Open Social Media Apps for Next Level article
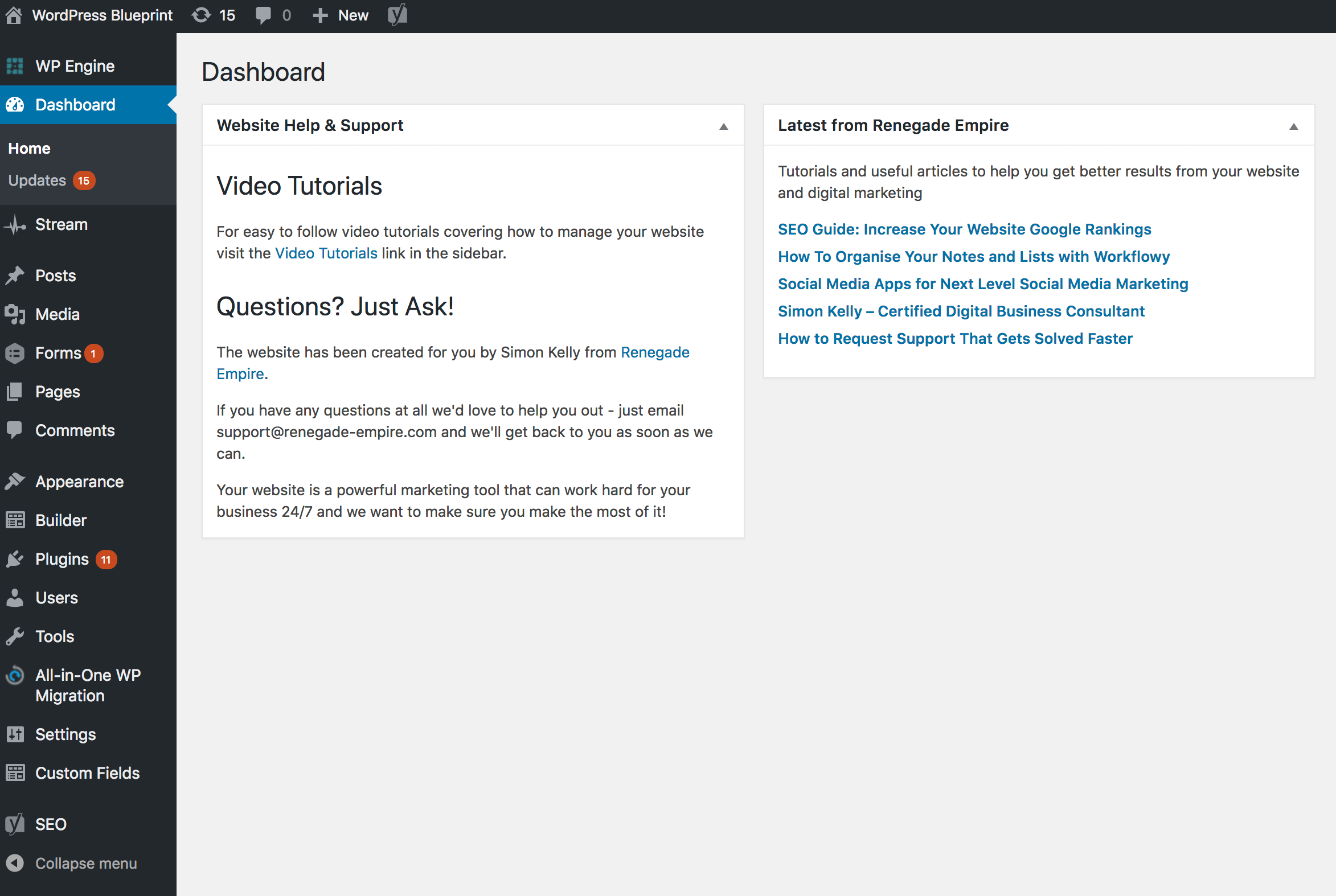 tap(983, 284)
